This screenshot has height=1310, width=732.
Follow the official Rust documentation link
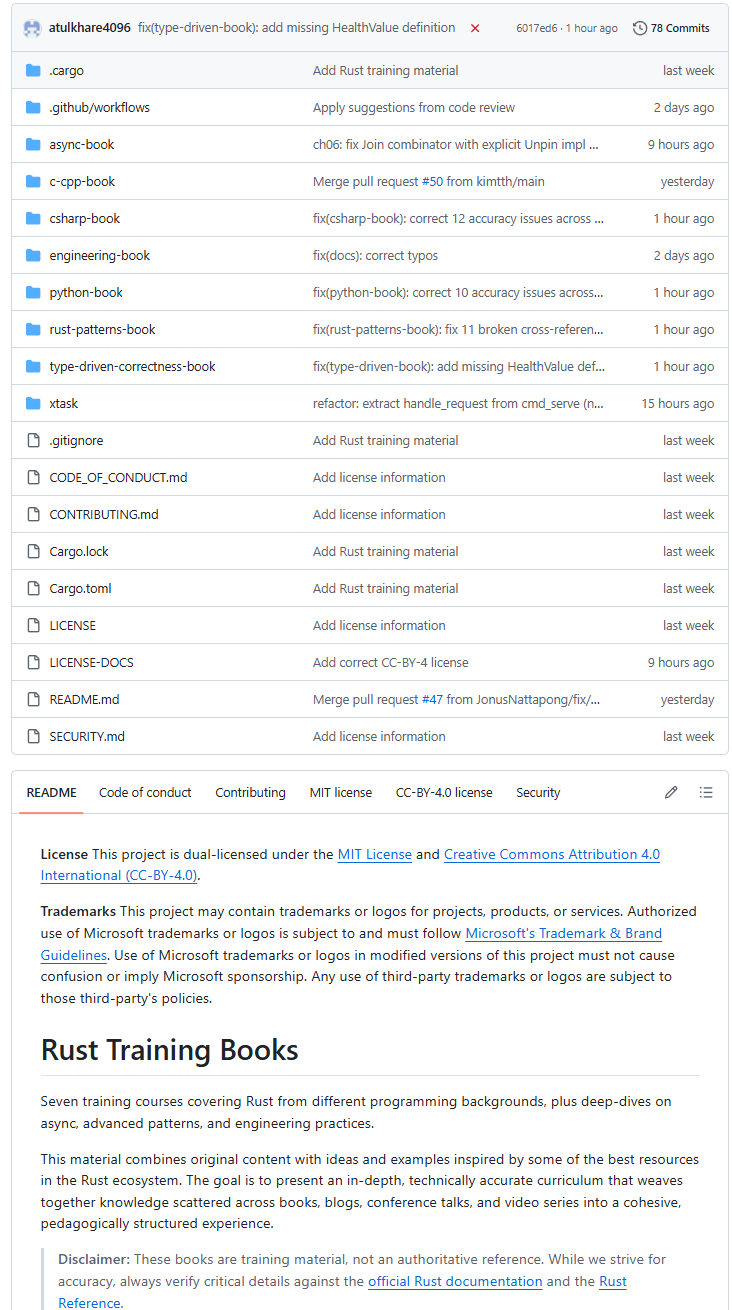click(455, 1281)
